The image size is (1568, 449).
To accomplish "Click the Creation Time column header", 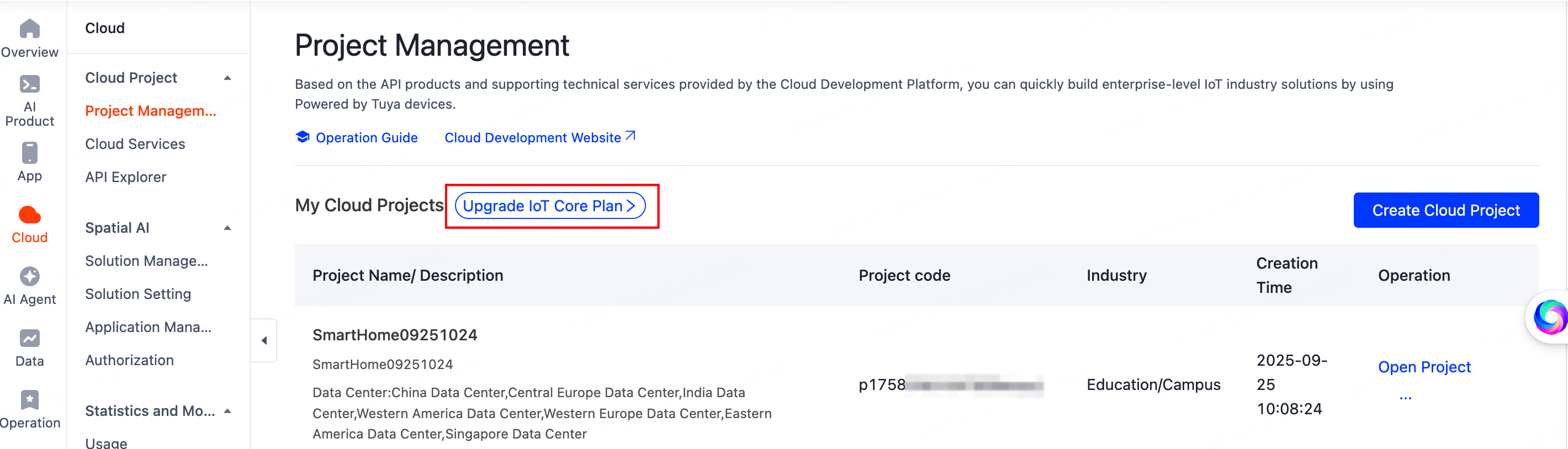I will tap(1287, 275).
